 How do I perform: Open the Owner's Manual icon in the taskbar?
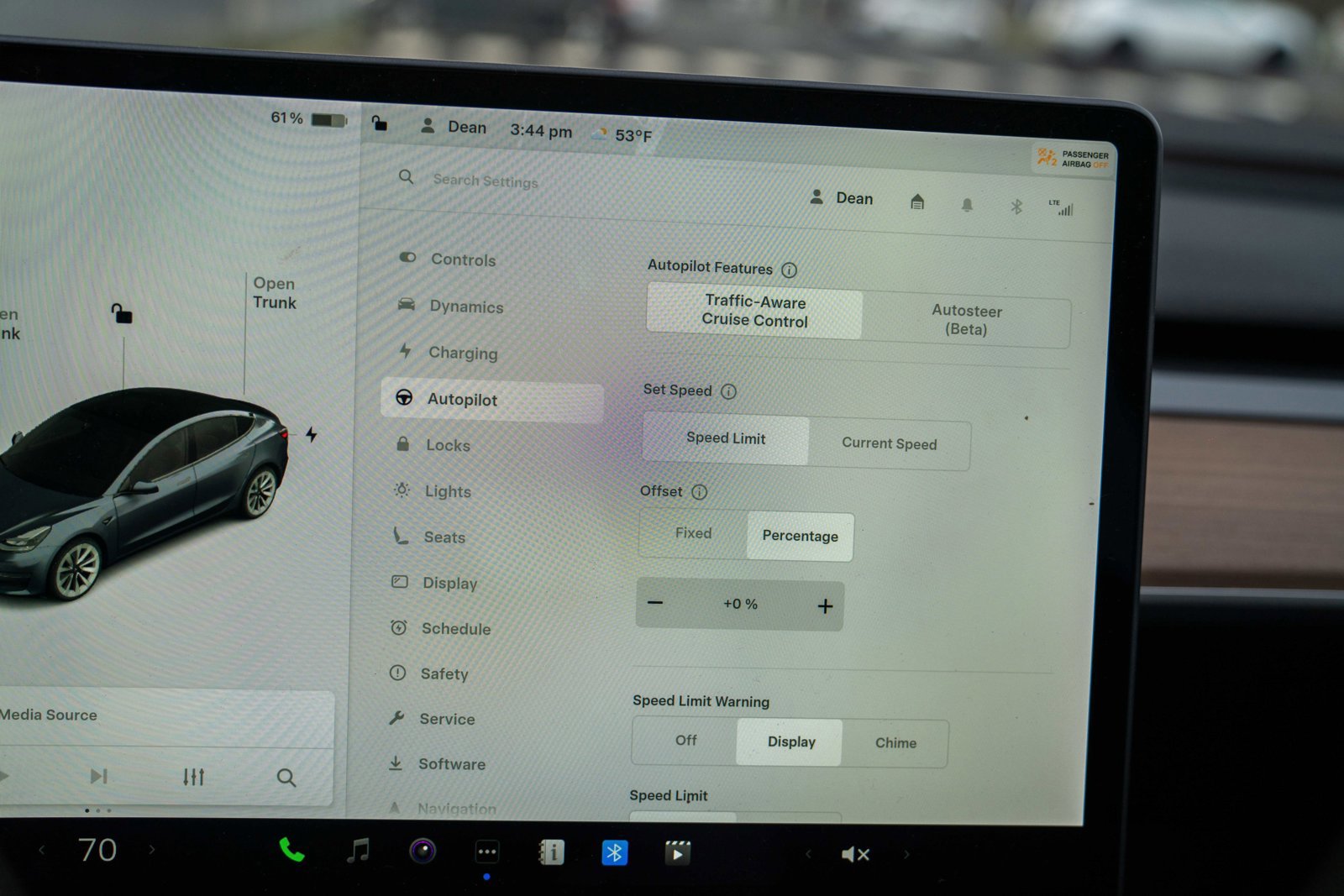552,852
